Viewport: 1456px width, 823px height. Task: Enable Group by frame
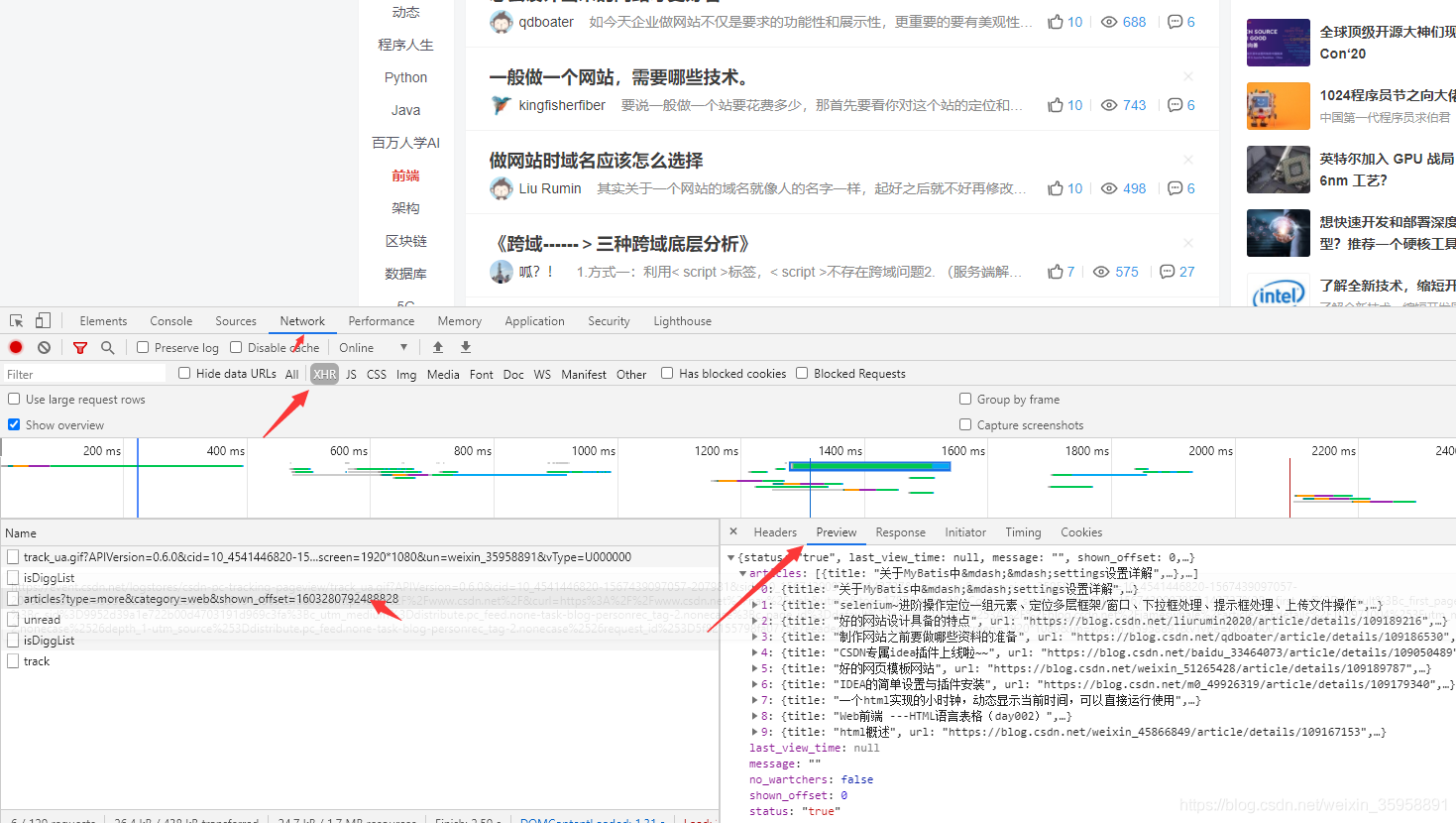(x=965, y=399)
